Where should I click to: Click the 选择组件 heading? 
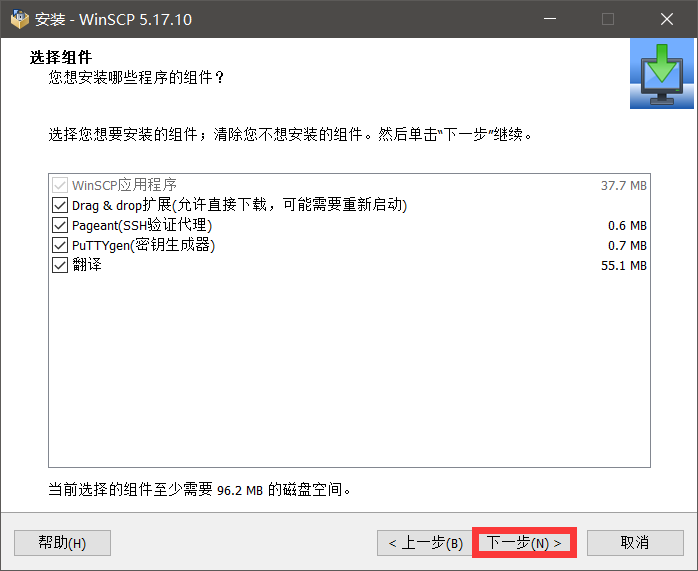61,57
